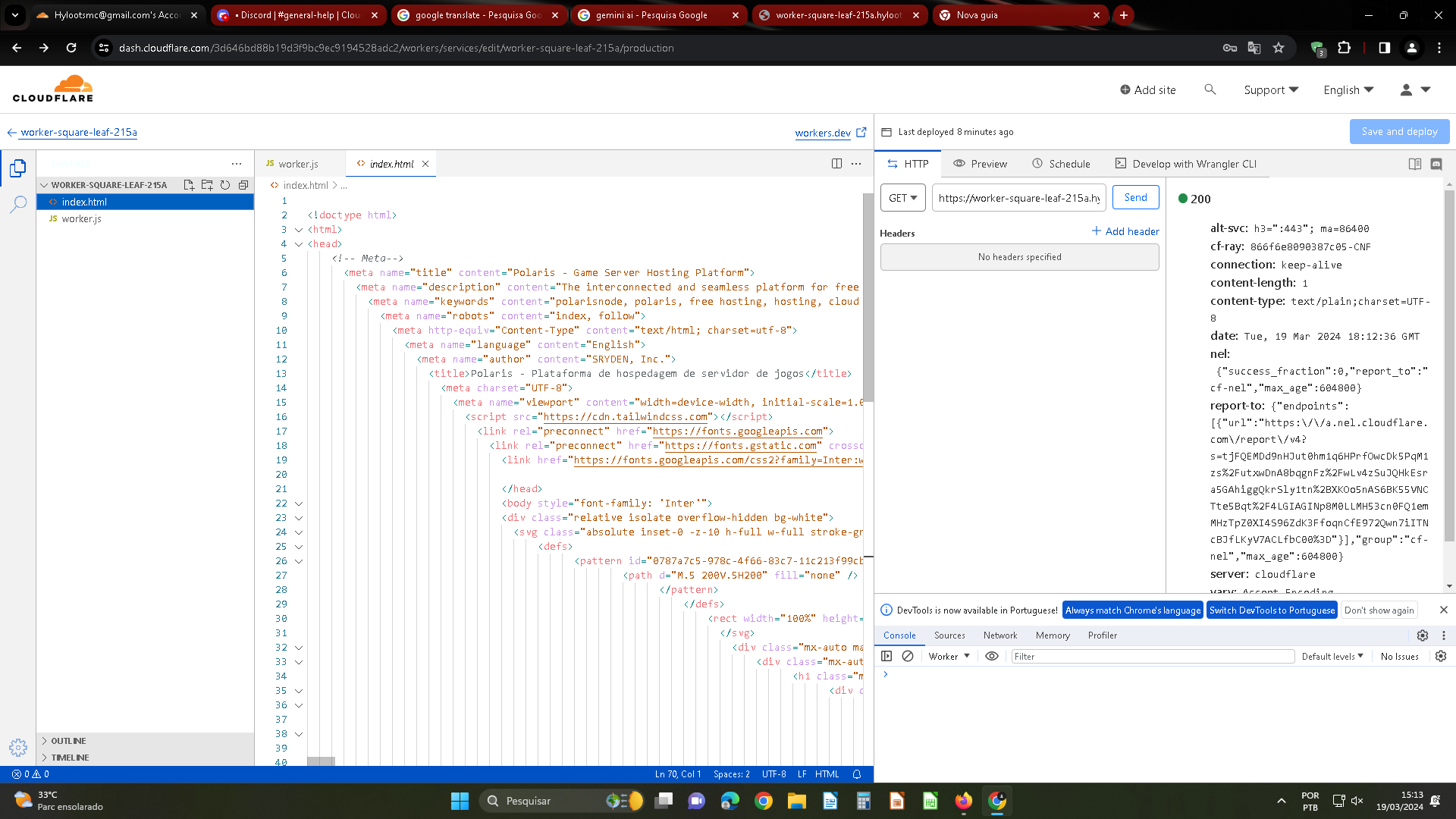Refresh the explorer file tree
This screenshot has height=819, width=1456.
225,185
